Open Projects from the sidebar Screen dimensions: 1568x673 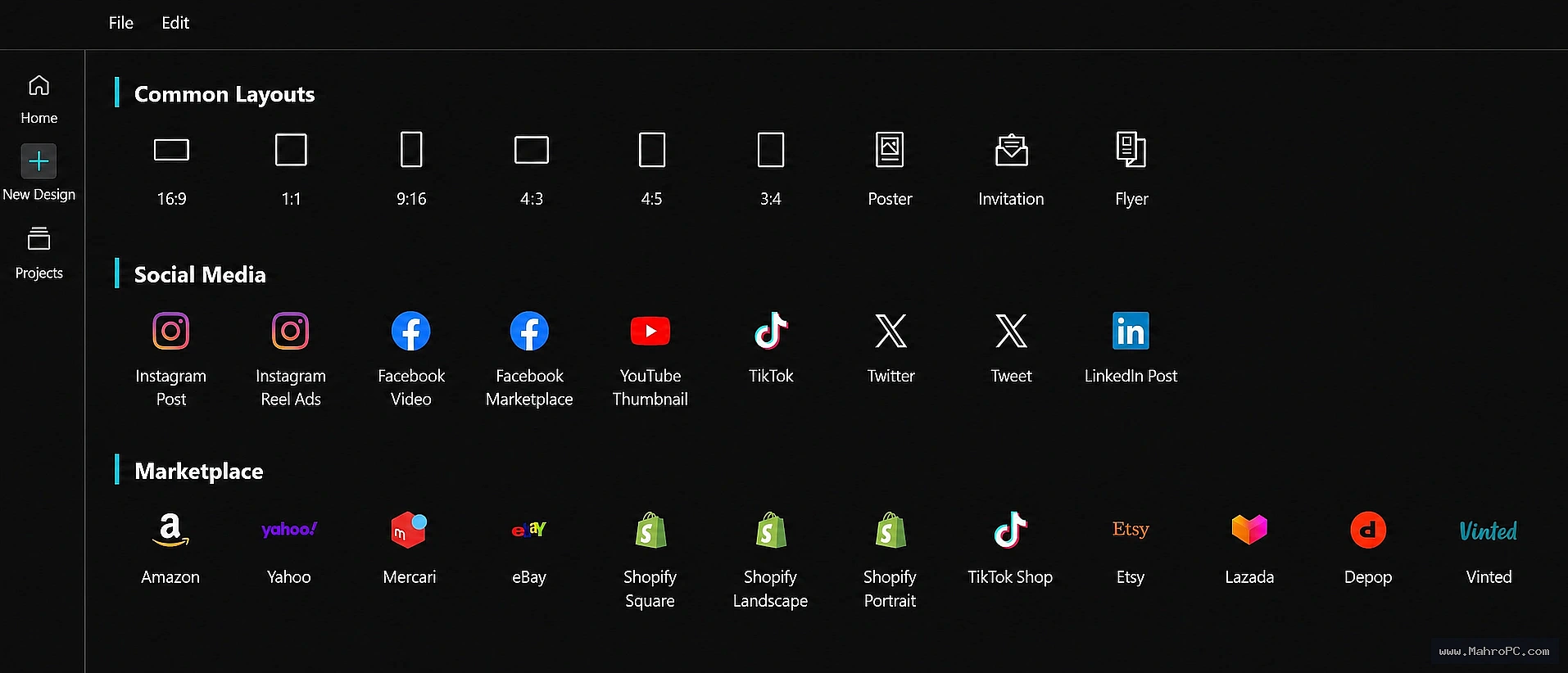(39, 254)
